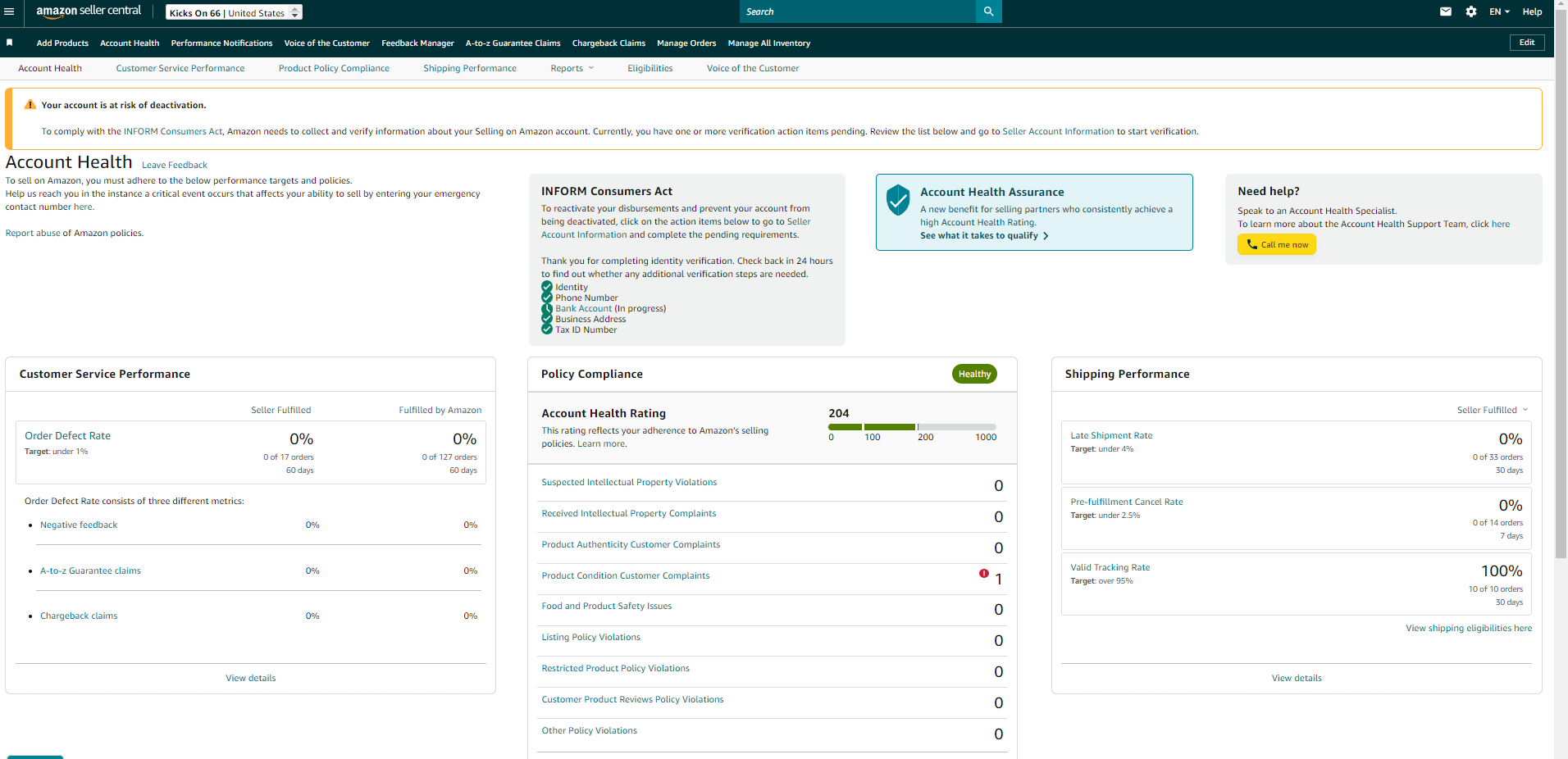The width and height of the screenshot is (1568, 759).
Task: Click the Bank Account in-progress status icon
Action: pos(547,308)
